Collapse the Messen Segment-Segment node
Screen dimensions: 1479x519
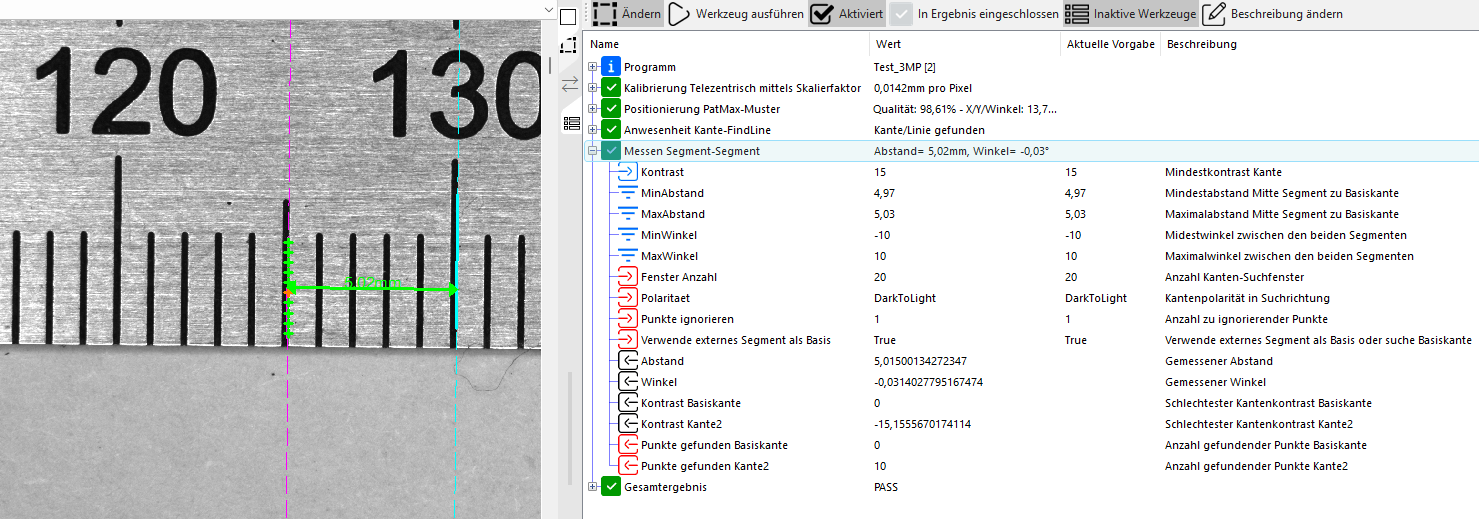593,151
